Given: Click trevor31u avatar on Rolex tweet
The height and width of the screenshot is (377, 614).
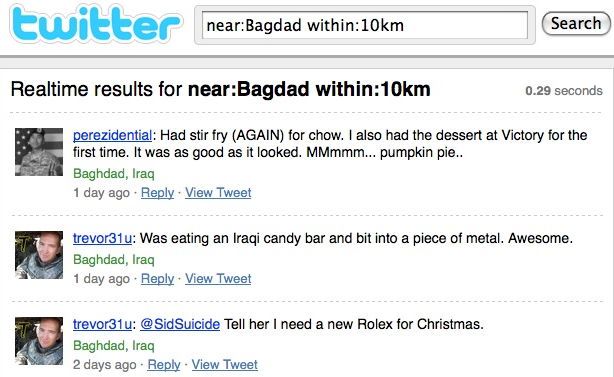Looking at the screenshot, I should point(39,341).
